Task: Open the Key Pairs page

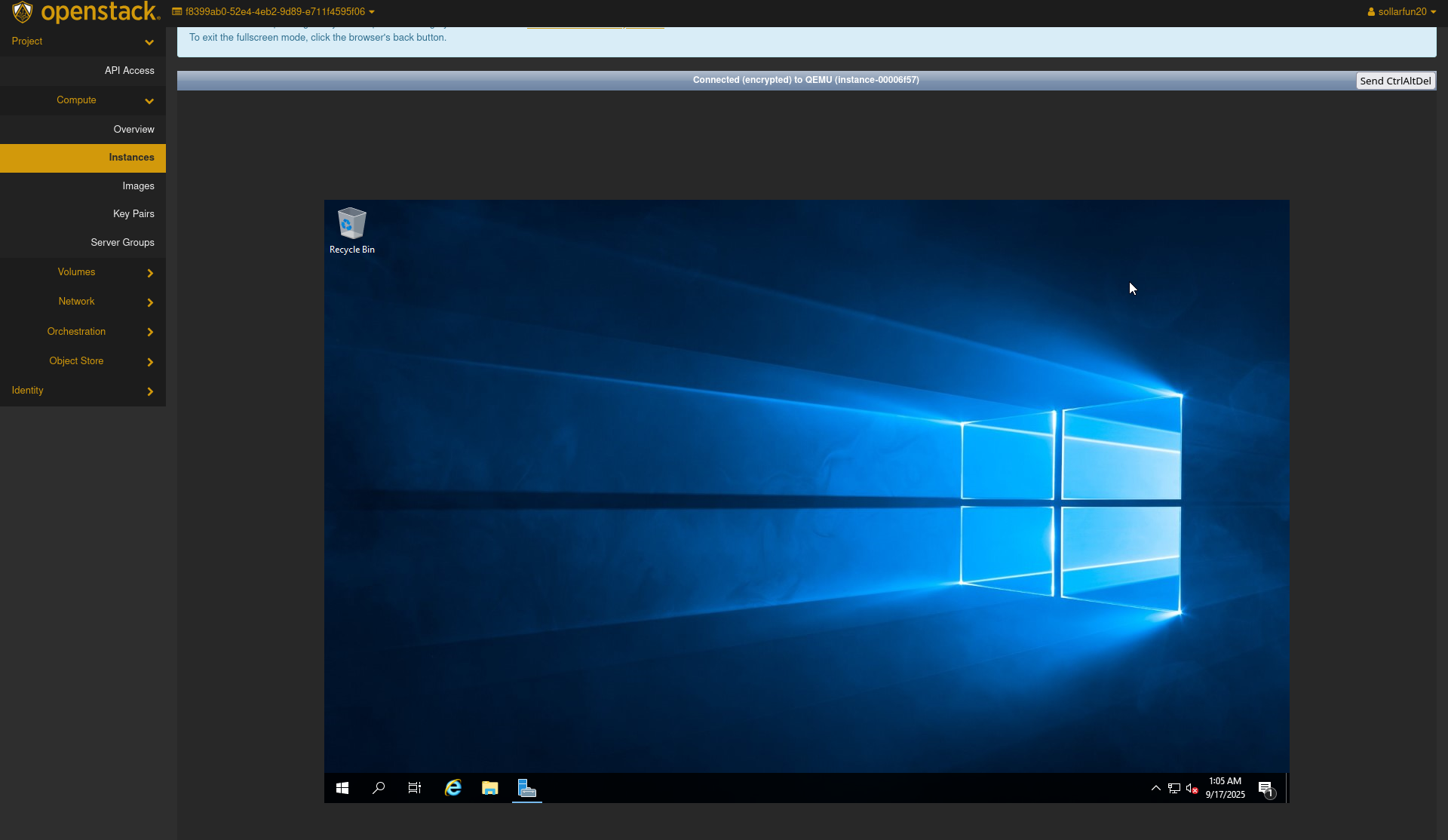Action: (x=133, y=214)
